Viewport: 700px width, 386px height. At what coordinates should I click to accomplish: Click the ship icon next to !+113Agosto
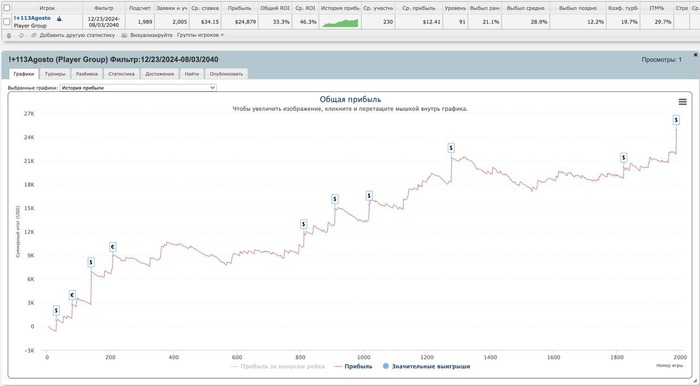click(59, 18)
